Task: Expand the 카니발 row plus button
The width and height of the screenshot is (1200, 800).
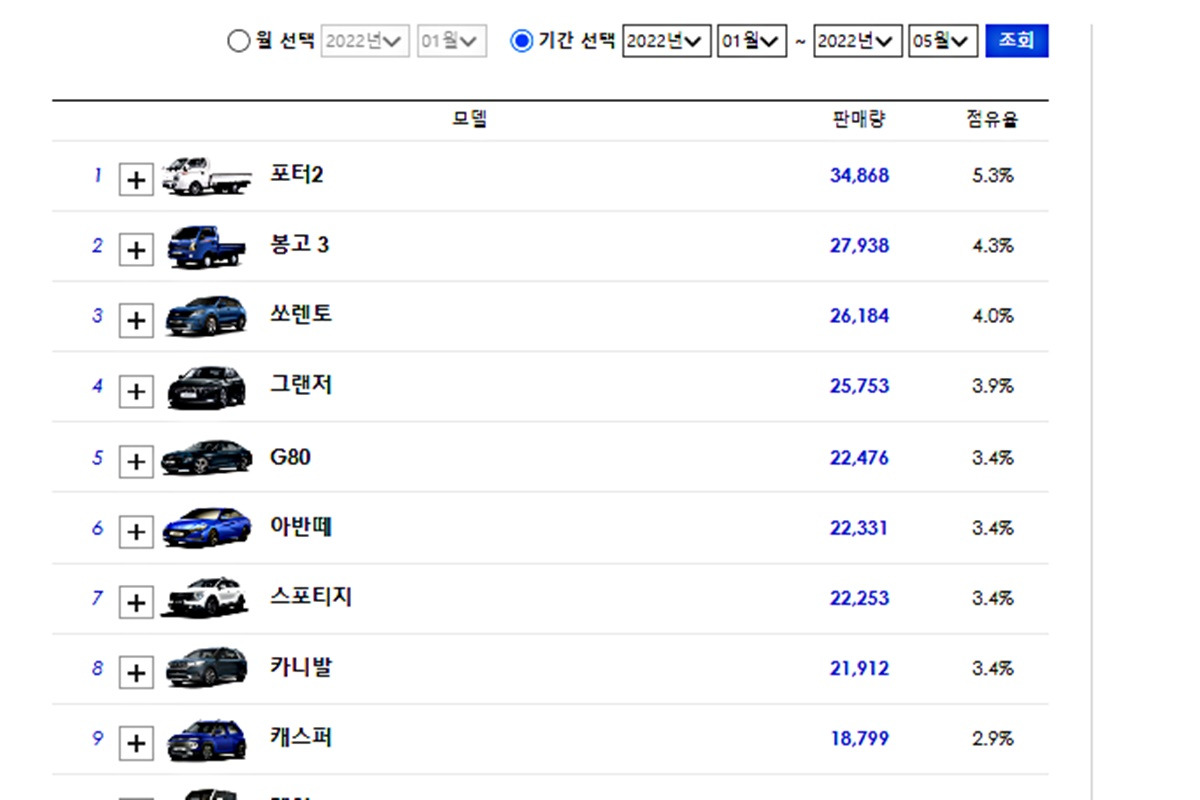Action: click(136, 674)
